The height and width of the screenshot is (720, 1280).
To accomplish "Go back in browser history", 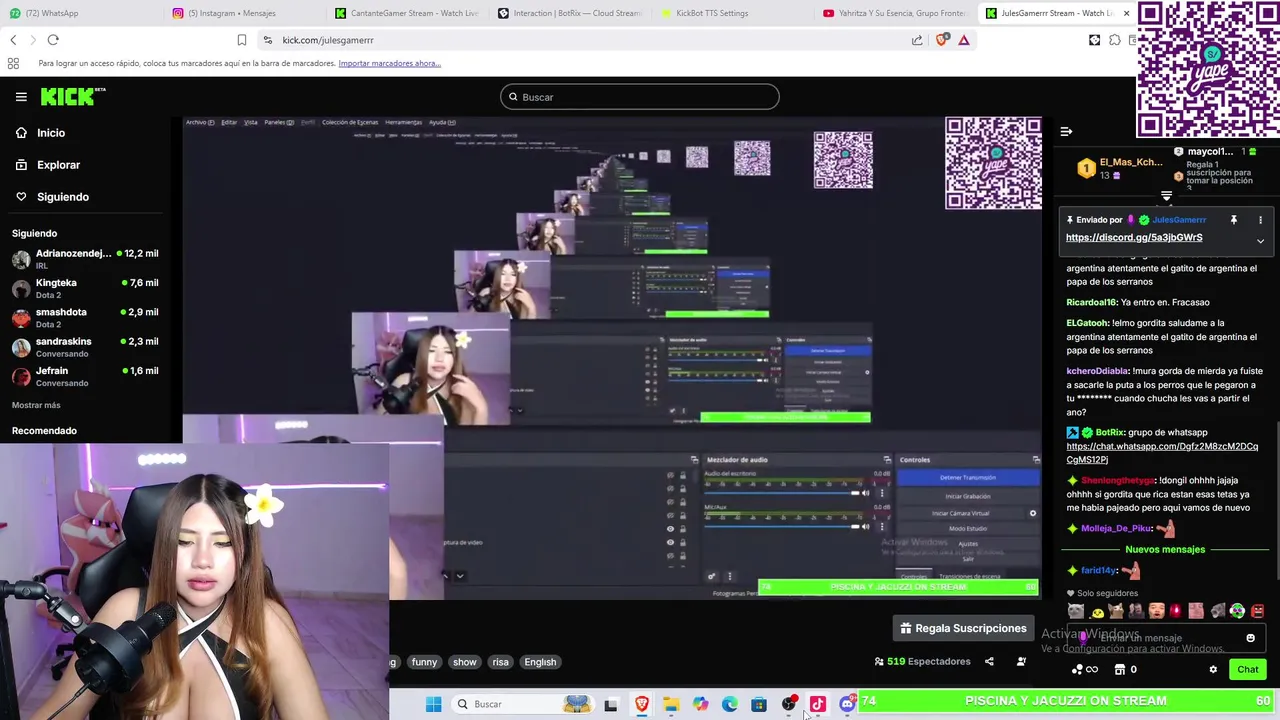I will click(x=13, y=40).
